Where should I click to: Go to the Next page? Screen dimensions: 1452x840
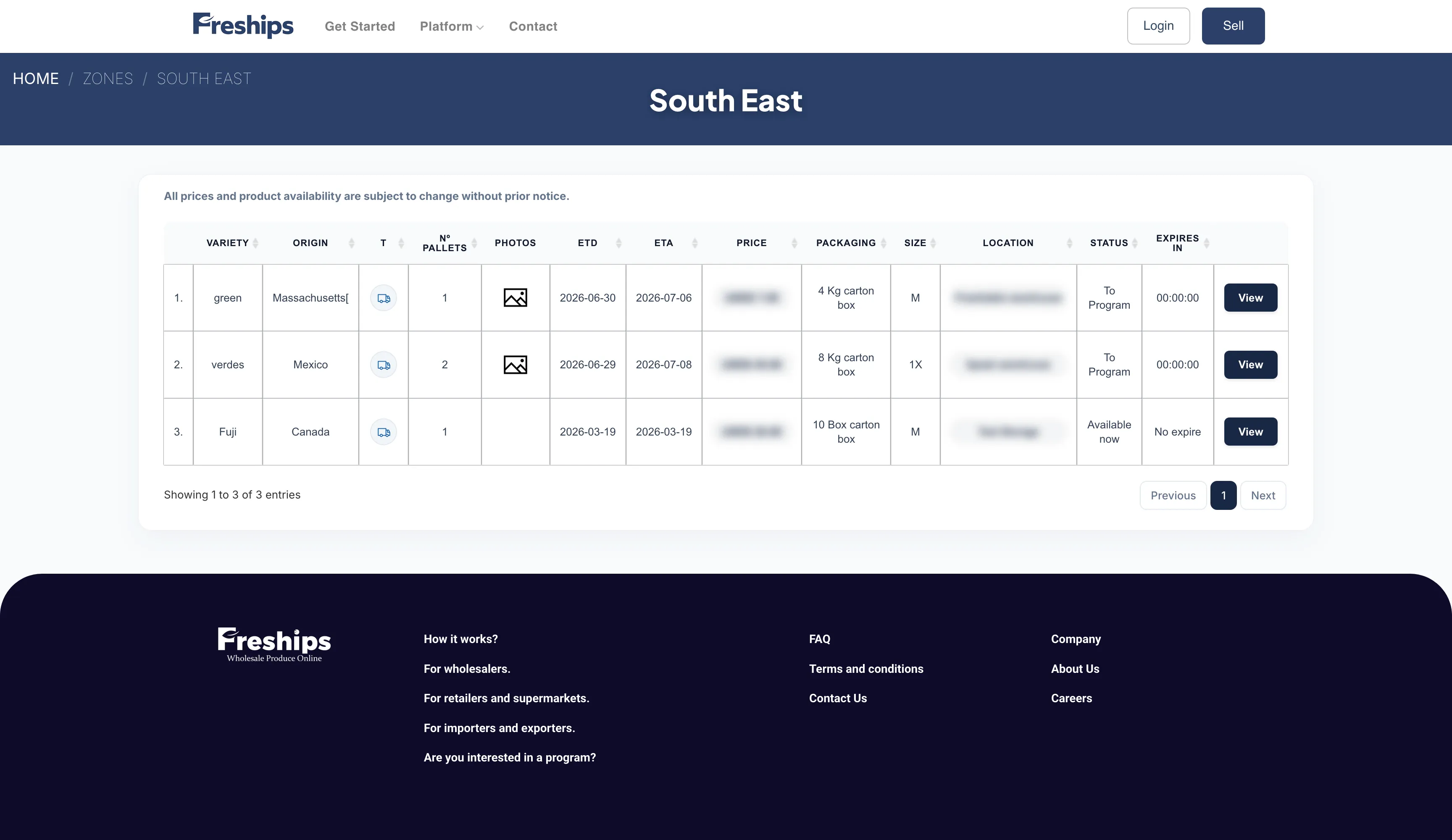1263,496
